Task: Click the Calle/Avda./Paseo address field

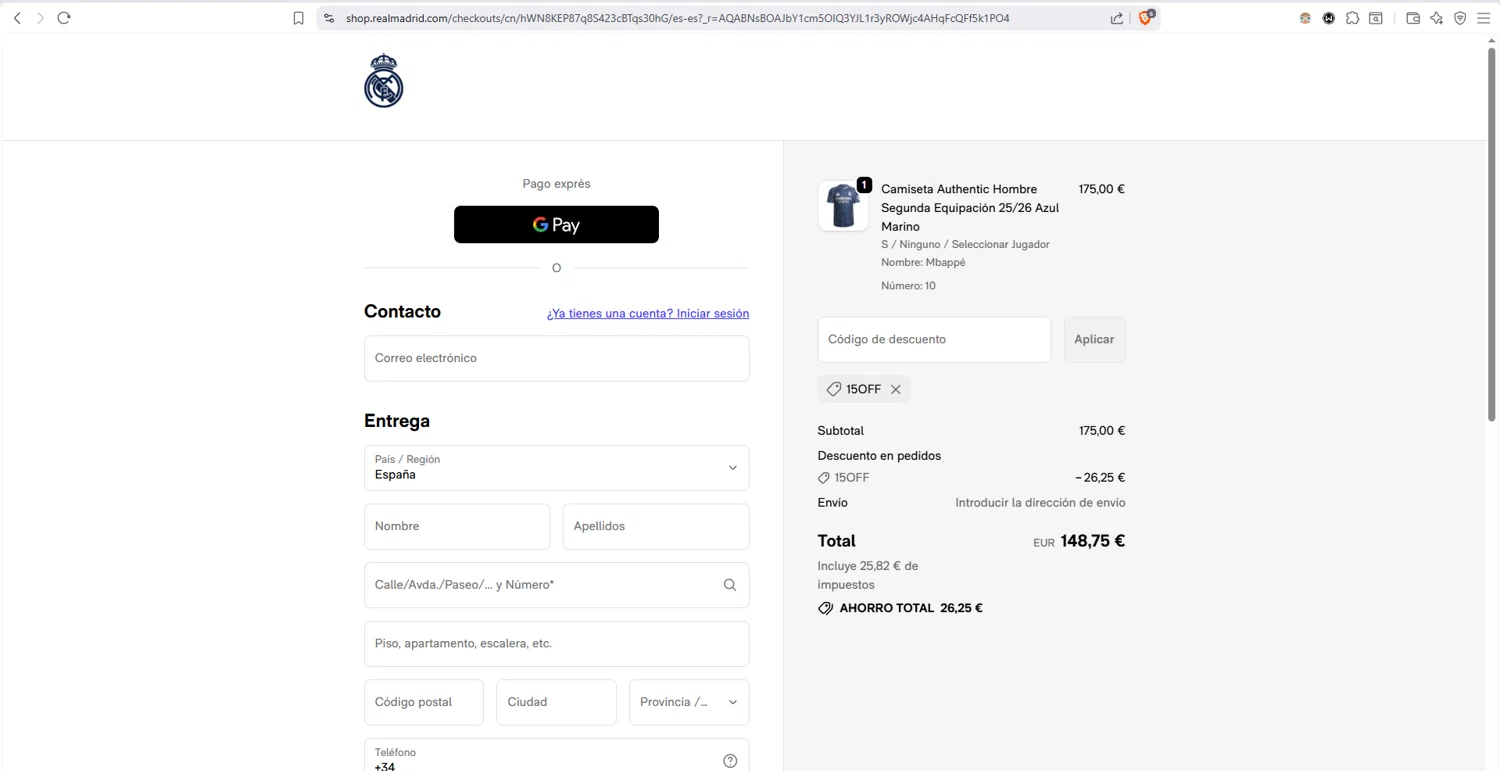Action: 556,585
